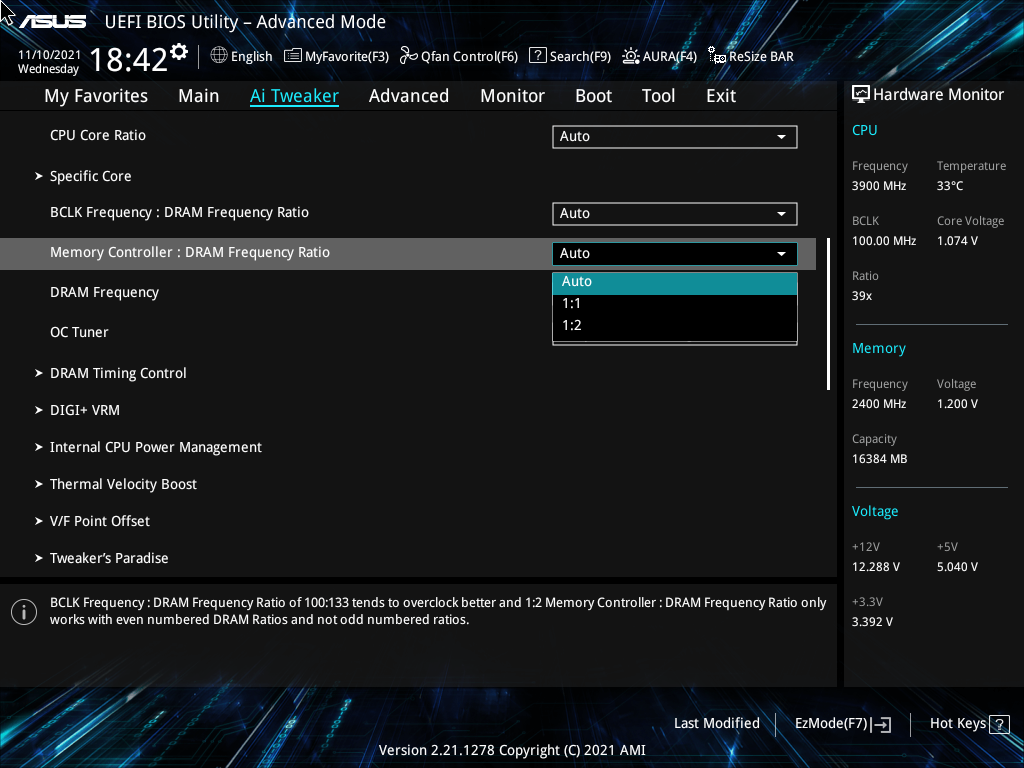Viewport: 1024px width, 768px height.
Task: Choose 1:1 ratio option
Action: tap(675, 304)
